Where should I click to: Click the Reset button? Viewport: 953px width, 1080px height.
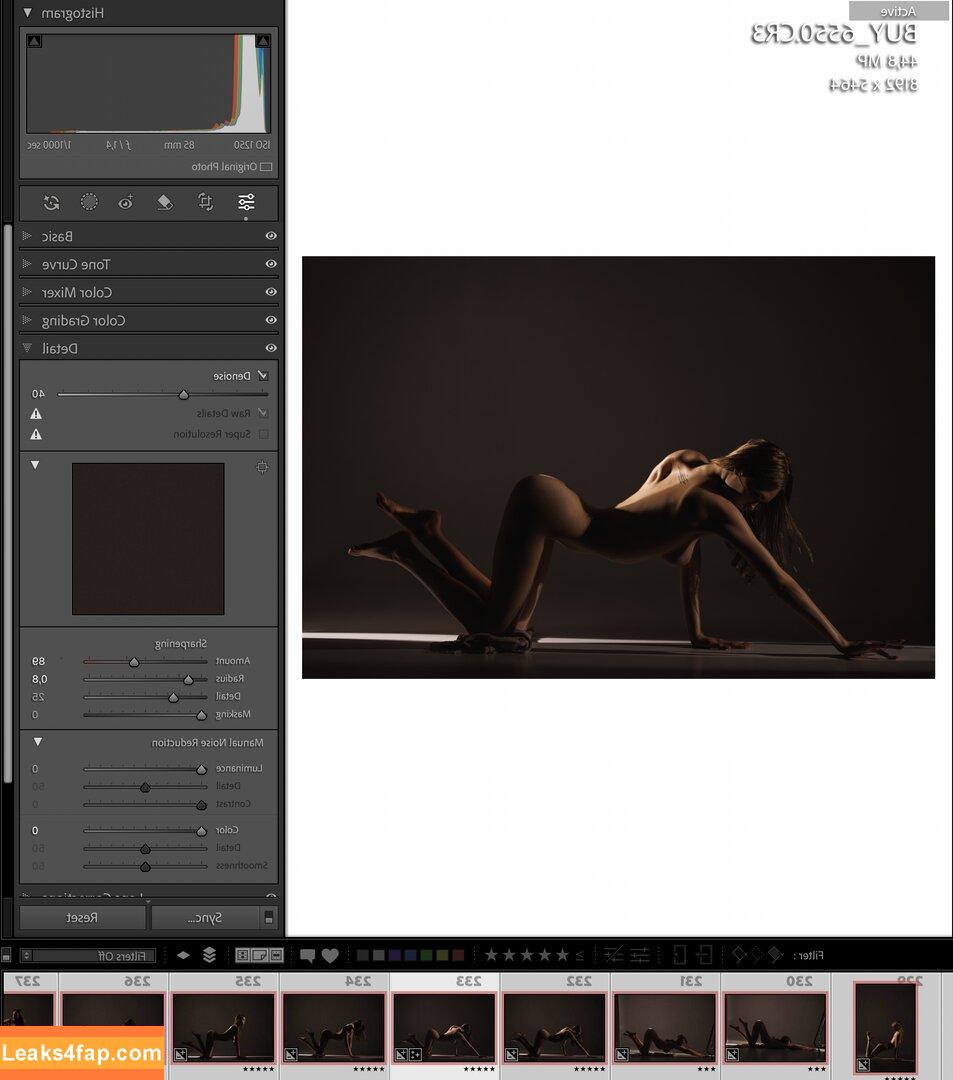tap(82, 917)
